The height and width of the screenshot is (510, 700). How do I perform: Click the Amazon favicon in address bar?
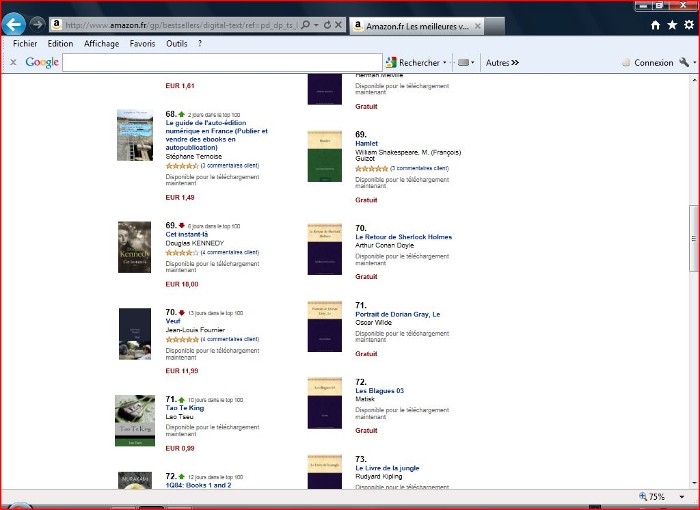coord(56,25)
